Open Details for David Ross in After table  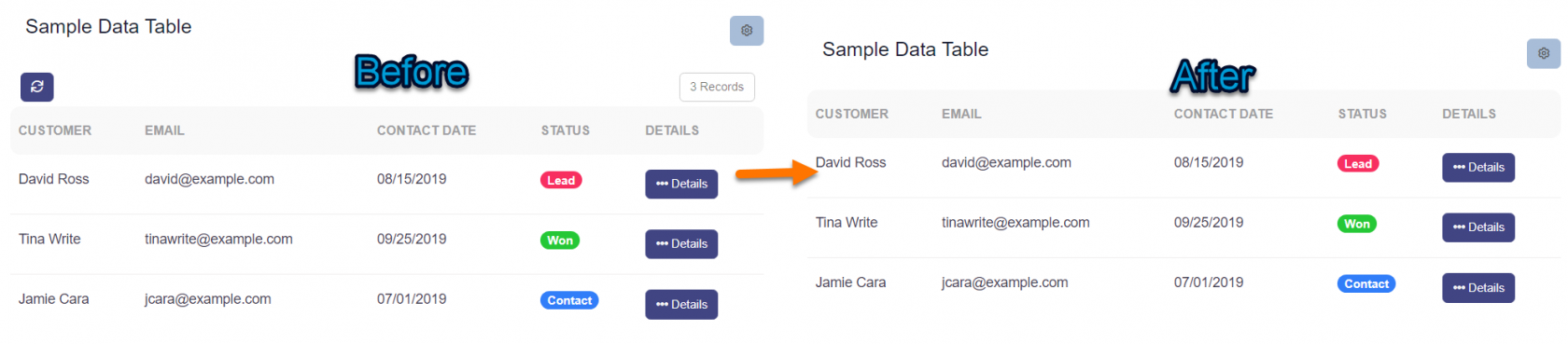click(x=1478, y=167)
